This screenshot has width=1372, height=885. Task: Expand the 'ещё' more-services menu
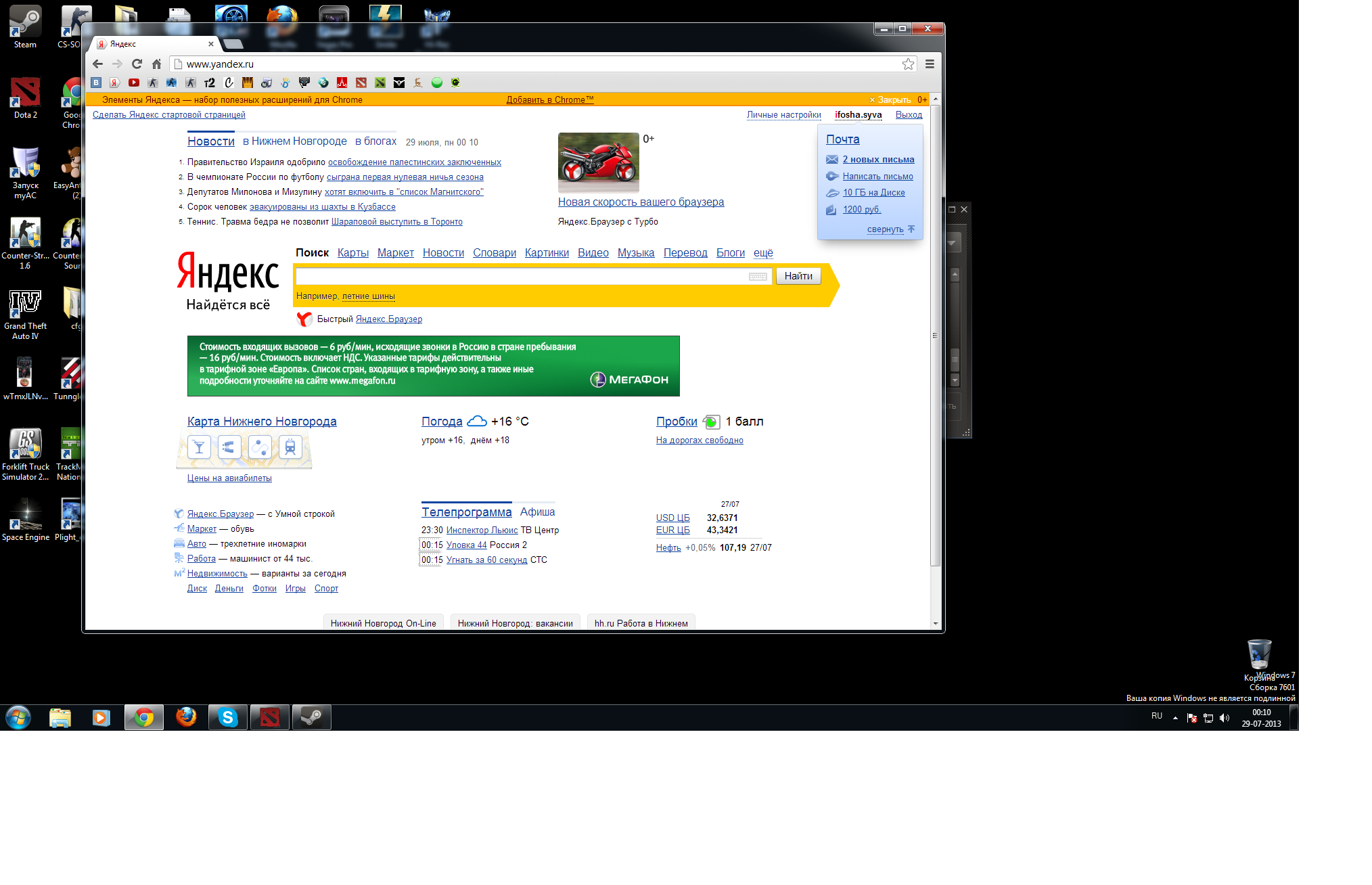point(763,252)
